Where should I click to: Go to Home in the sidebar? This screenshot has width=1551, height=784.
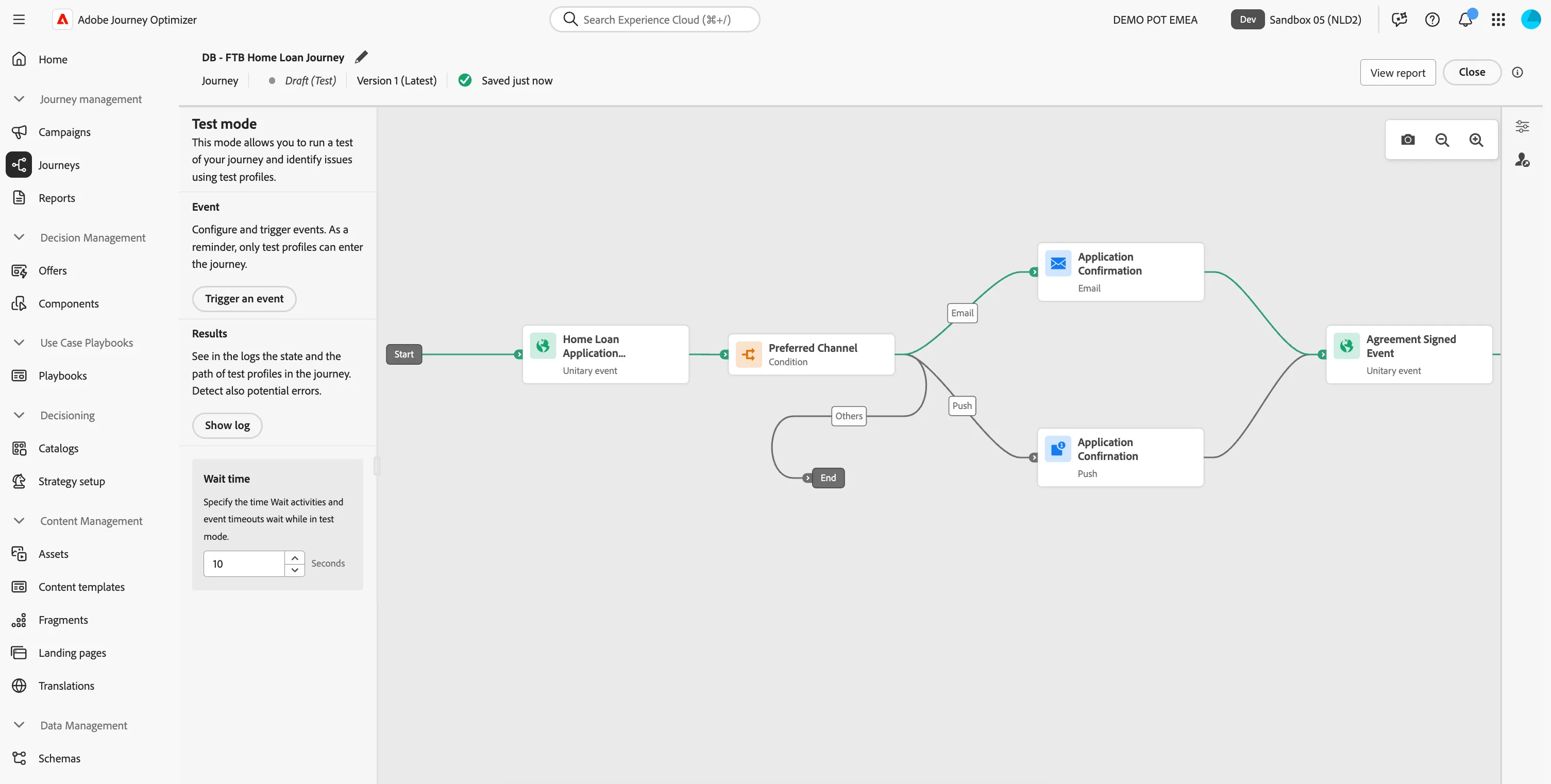click(53, 59)
